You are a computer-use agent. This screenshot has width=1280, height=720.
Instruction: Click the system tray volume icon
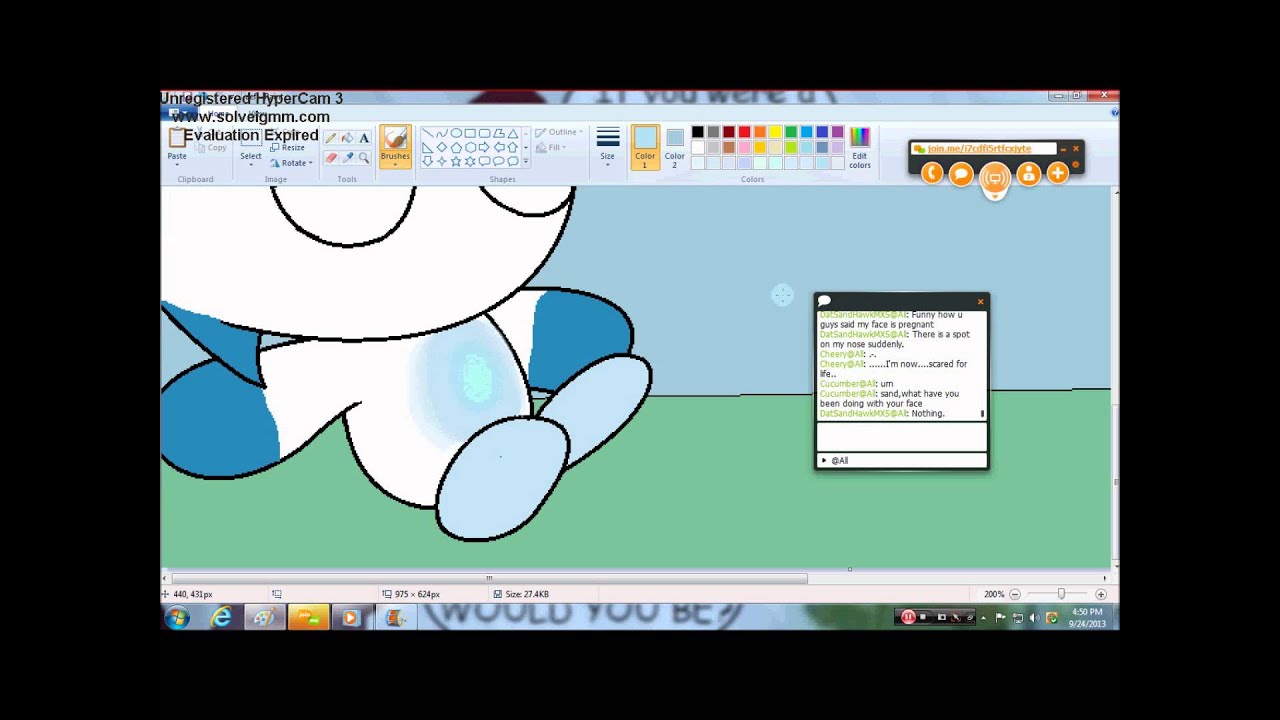1034,618
